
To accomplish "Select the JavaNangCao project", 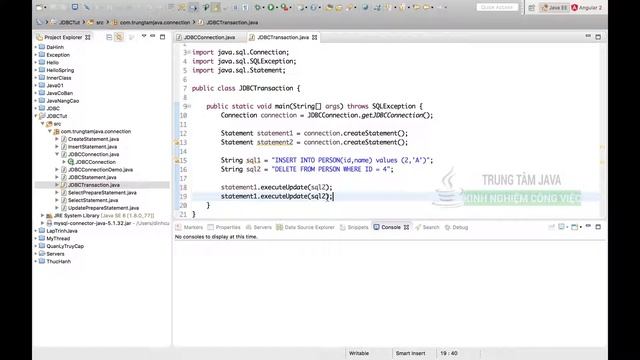I will 62,101.
